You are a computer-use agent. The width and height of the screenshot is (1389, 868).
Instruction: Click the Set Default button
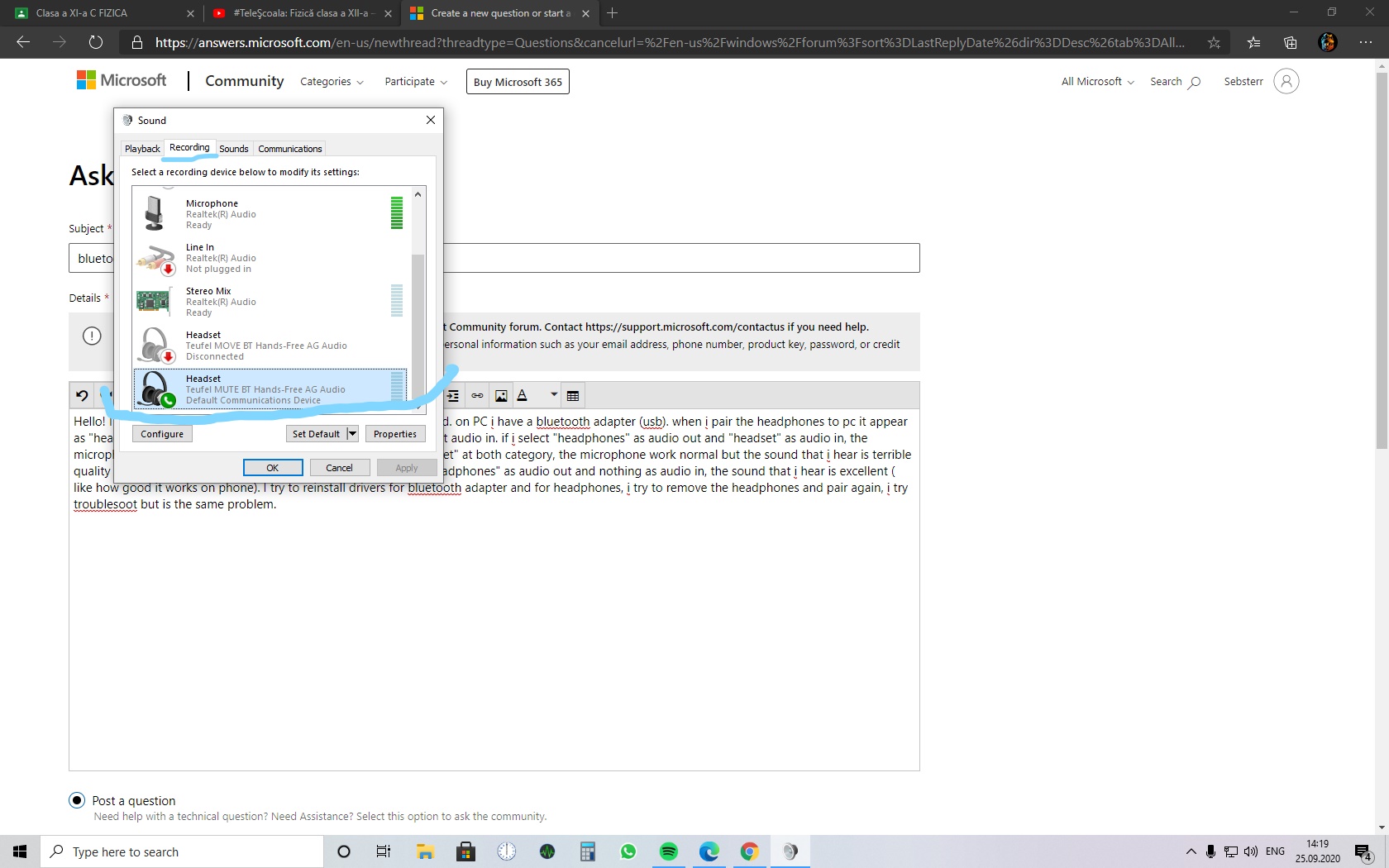point(316,434)
